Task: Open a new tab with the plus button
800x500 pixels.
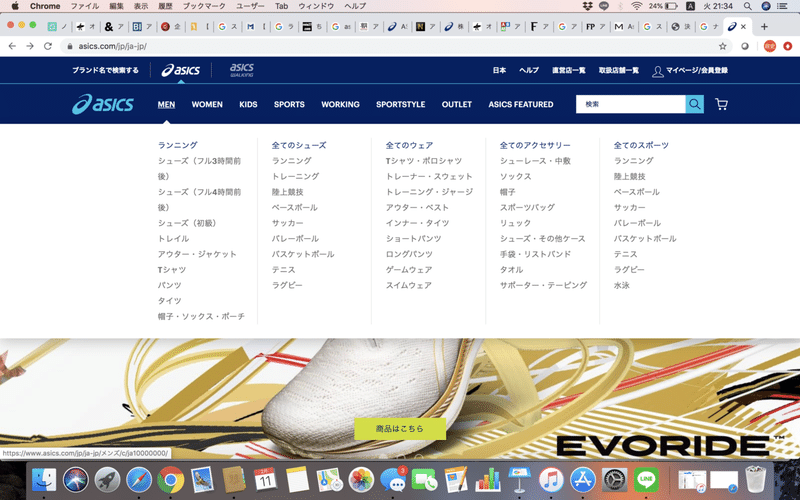Action: (x=764, y=27)
